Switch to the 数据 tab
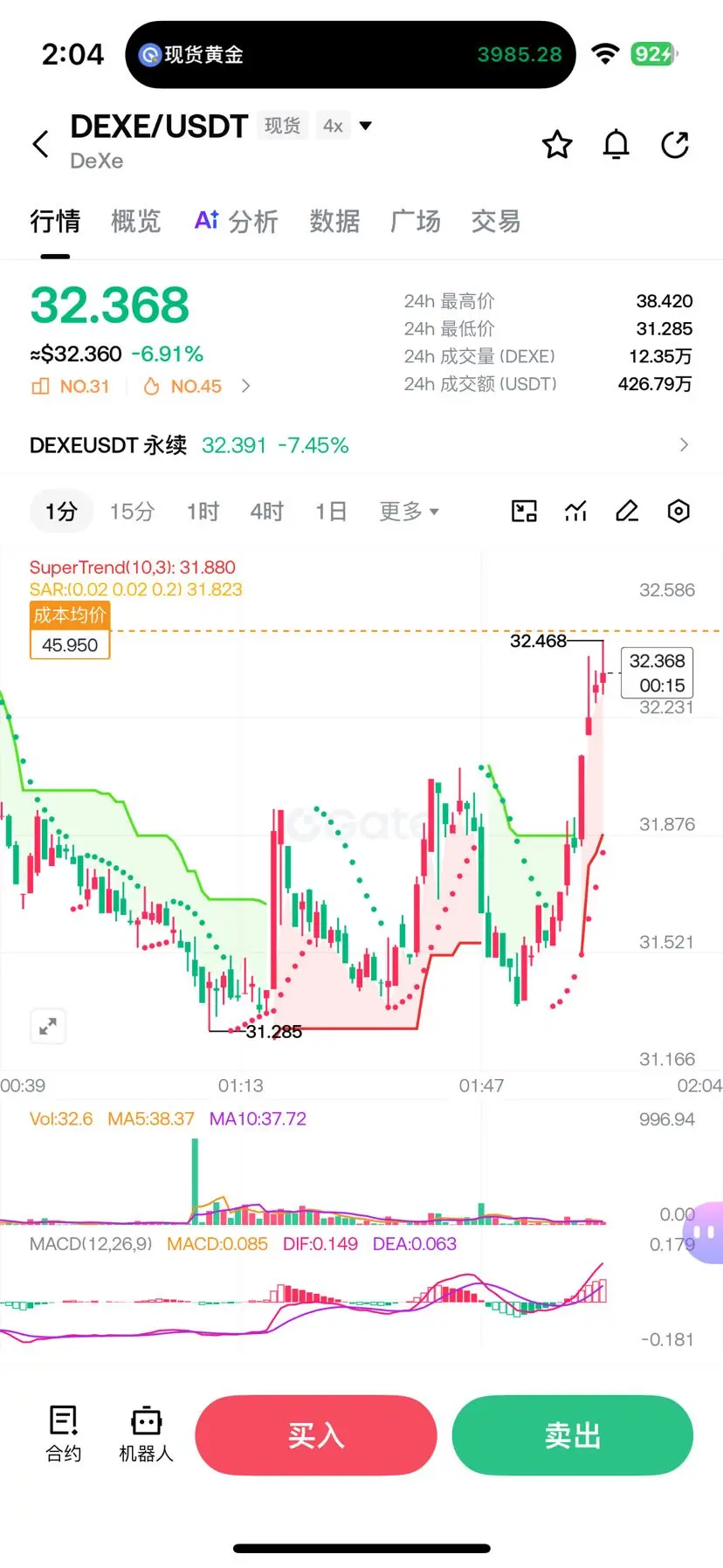723x1568 pixels. (x=334, y=222)
